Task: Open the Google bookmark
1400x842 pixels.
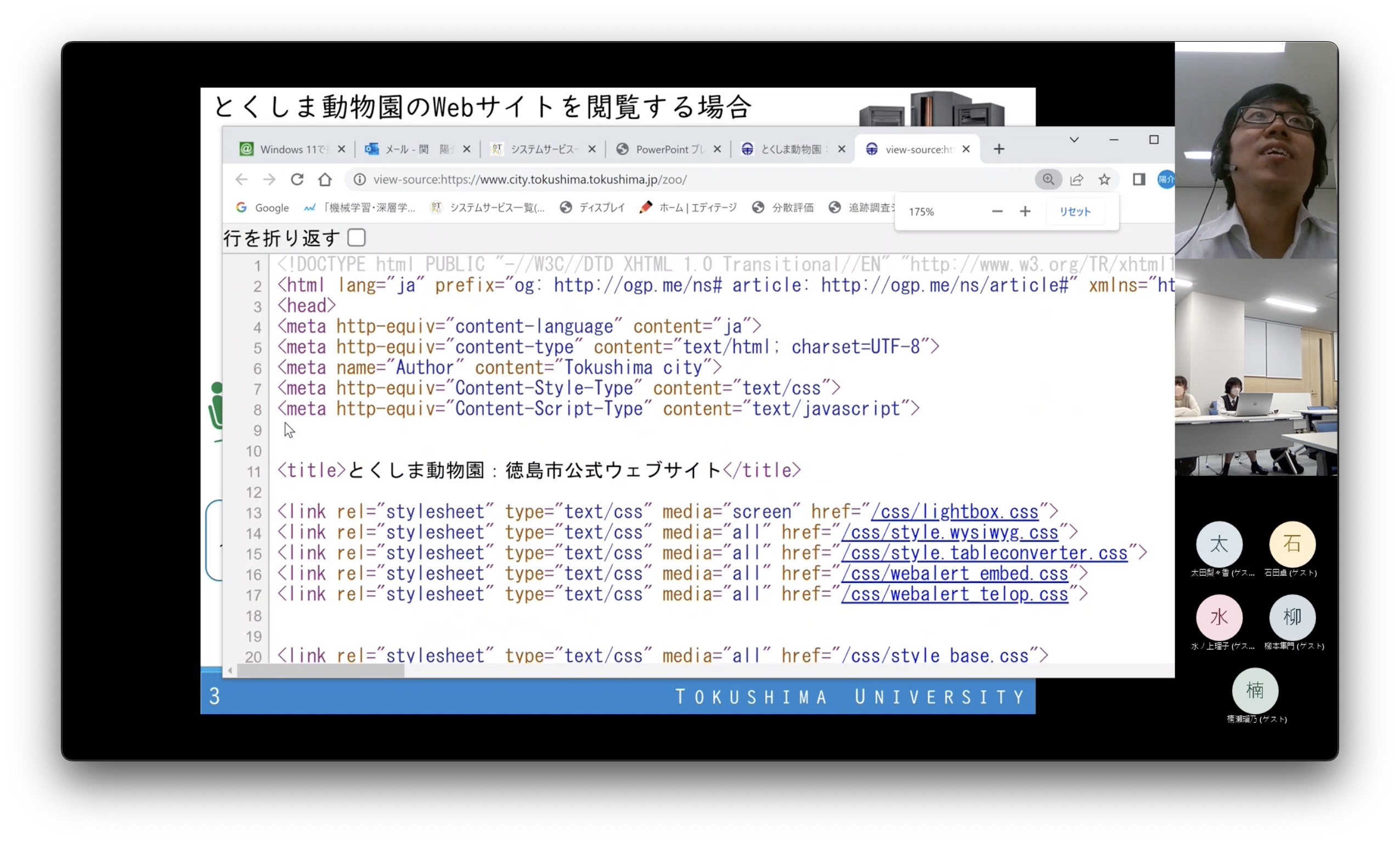Action: [262, 207]
